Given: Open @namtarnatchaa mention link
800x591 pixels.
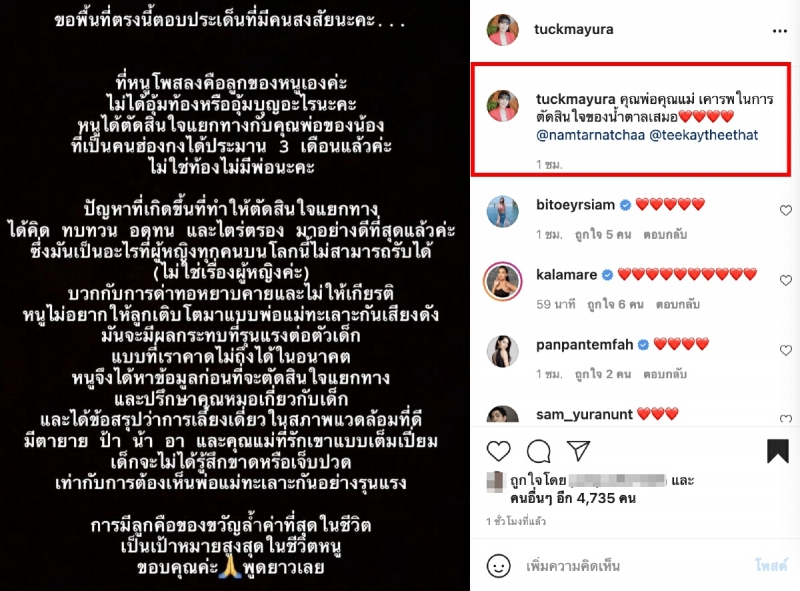Looking at the screenshot, I should [x=590, y=135].
